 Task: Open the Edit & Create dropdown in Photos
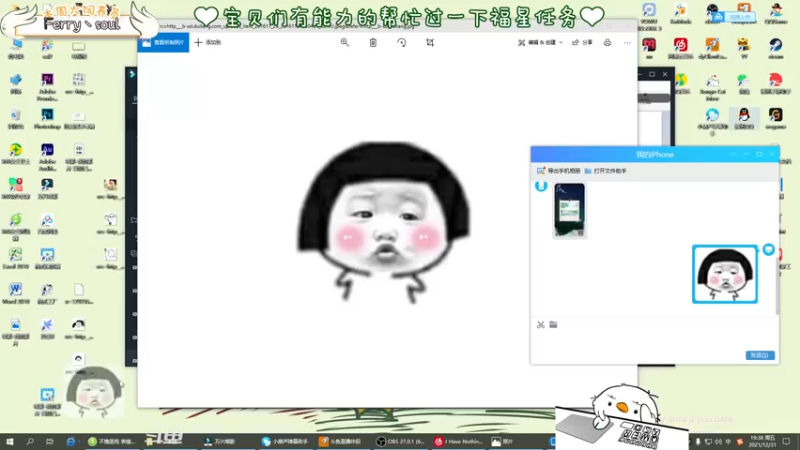coord(540,42)
